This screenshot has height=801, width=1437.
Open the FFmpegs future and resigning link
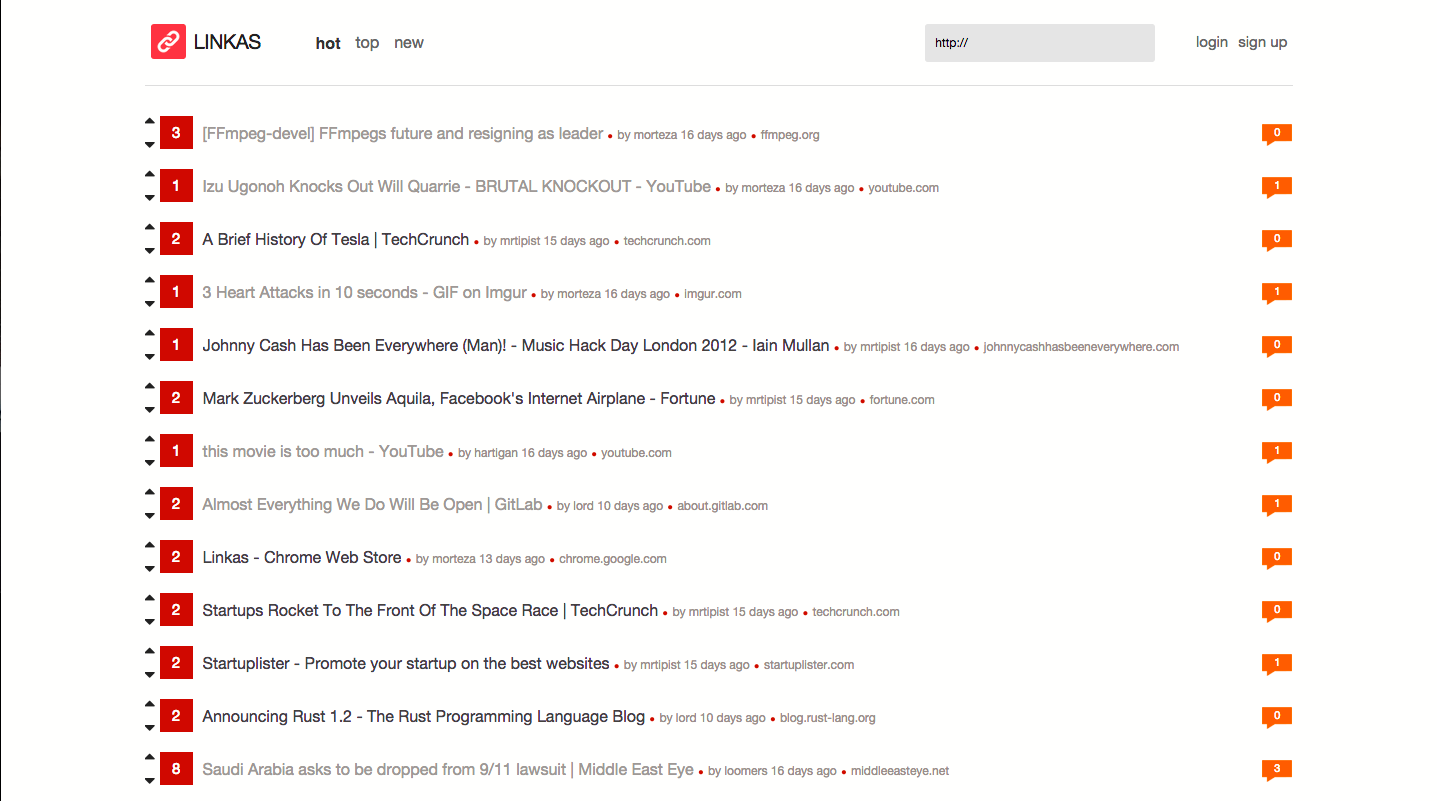pyautogui.click(x=403, y=134)
